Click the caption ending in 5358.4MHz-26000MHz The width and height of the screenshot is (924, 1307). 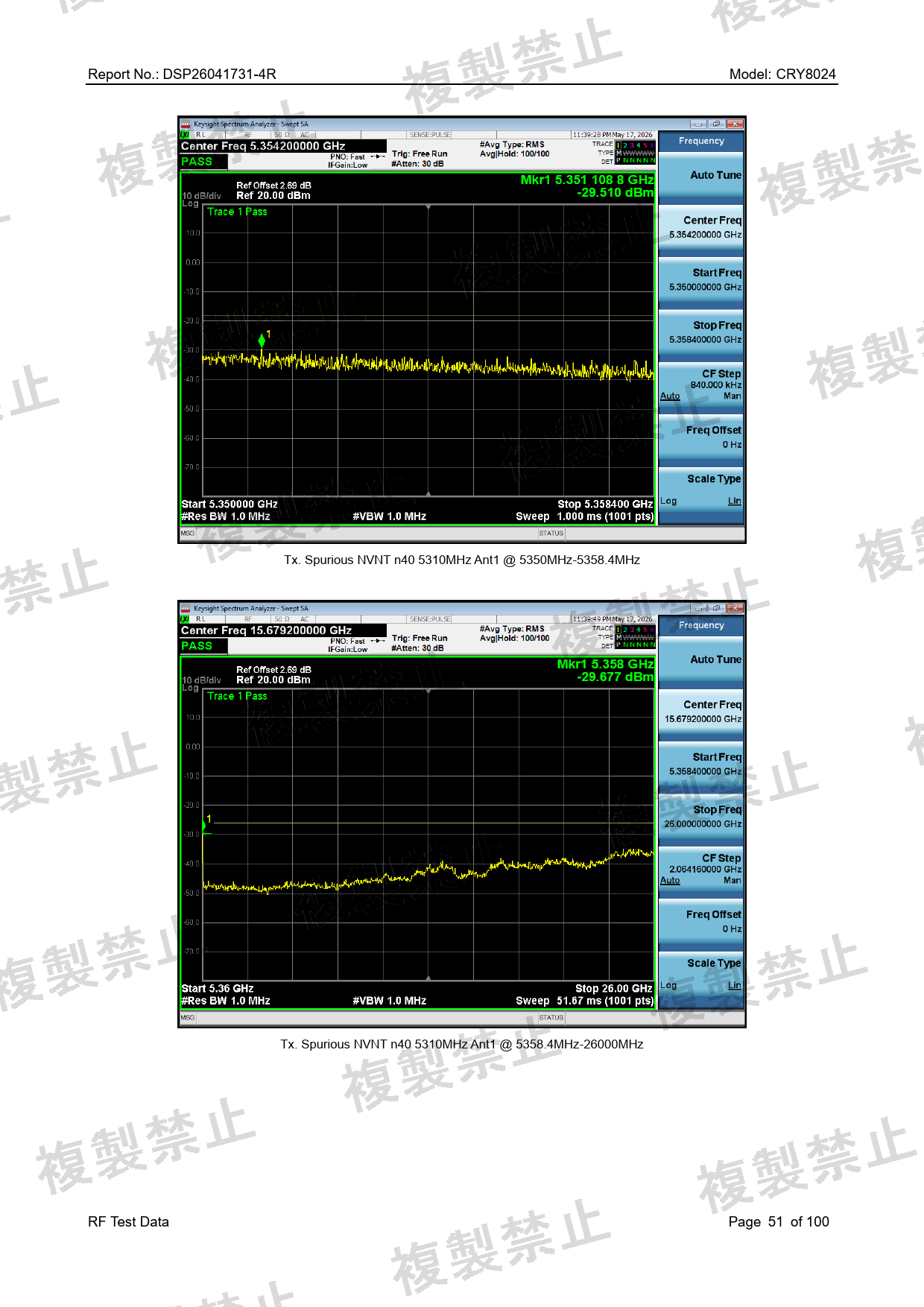[462, 1045]
